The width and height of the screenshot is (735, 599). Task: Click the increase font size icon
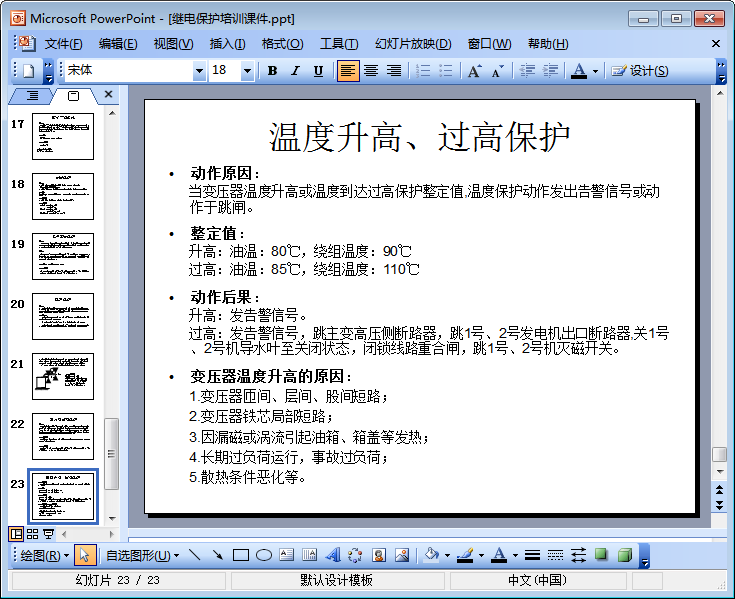point(474,71)
